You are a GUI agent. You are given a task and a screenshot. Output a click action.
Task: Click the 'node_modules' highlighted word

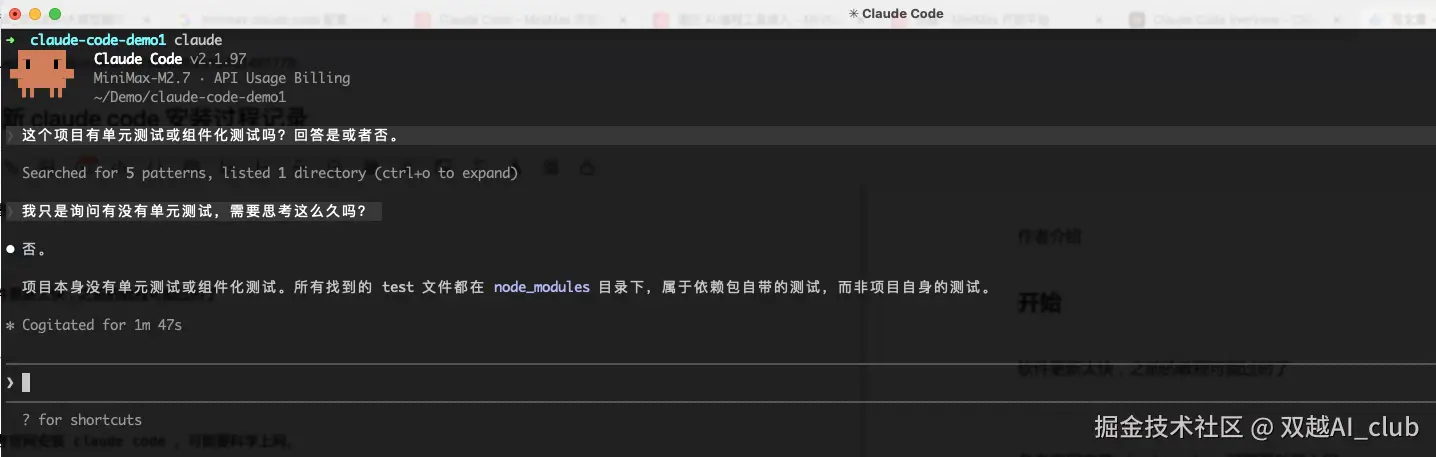[542, 287]
